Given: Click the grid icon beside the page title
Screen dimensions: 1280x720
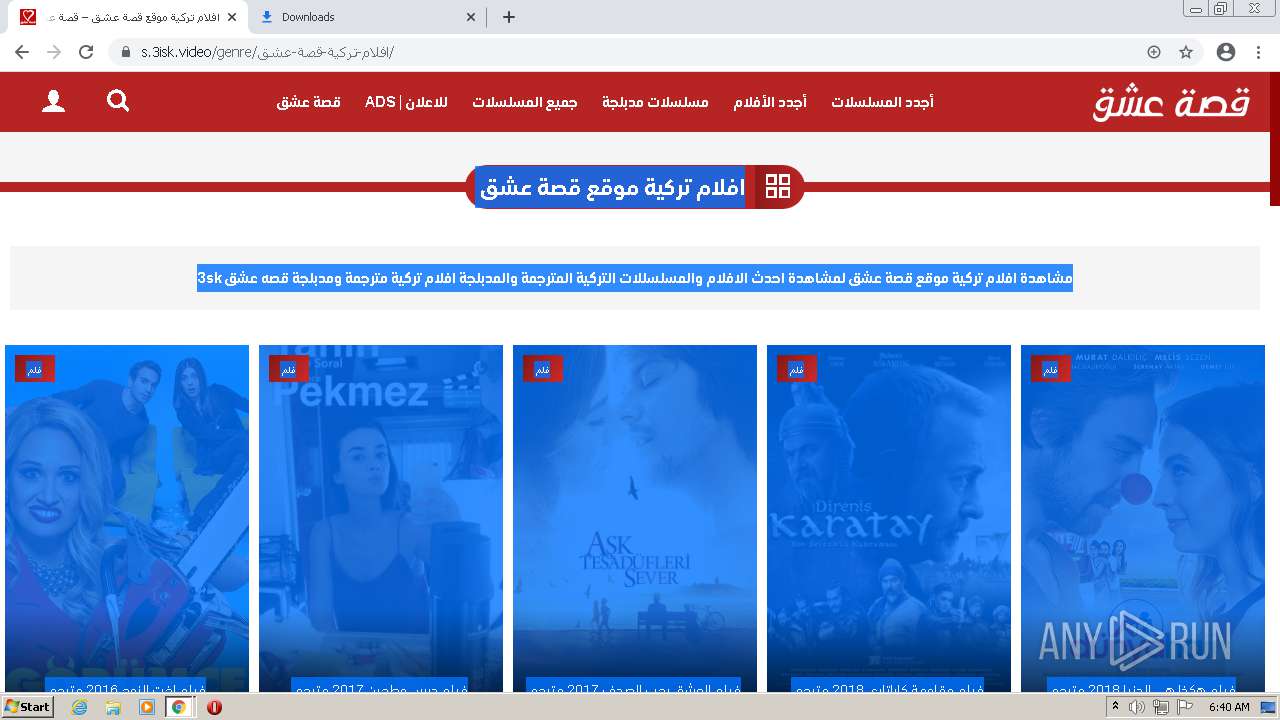Looking at the screenshot, I should [x=777, y=186].
